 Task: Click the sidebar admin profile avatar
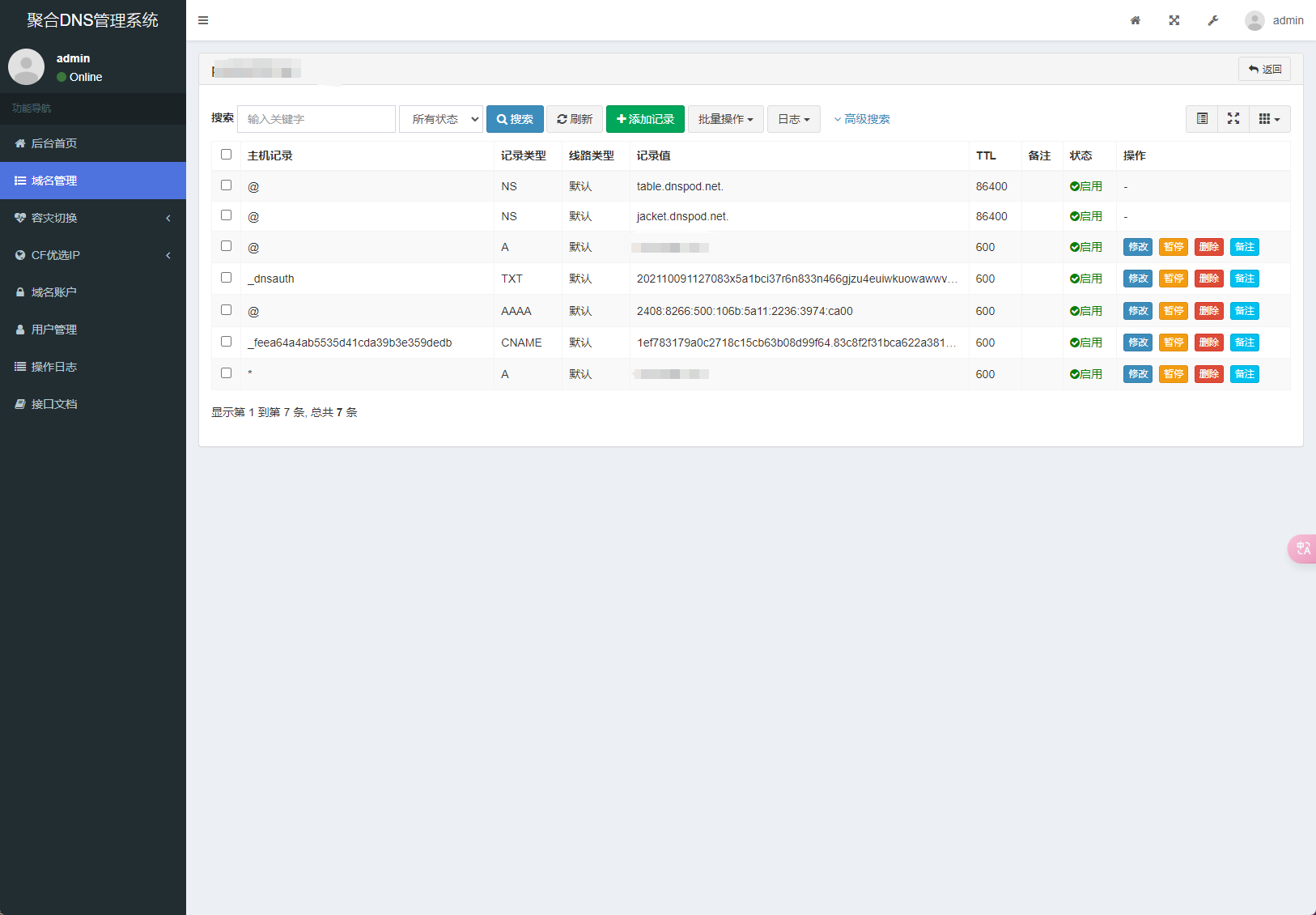click(x=26, y=66)
